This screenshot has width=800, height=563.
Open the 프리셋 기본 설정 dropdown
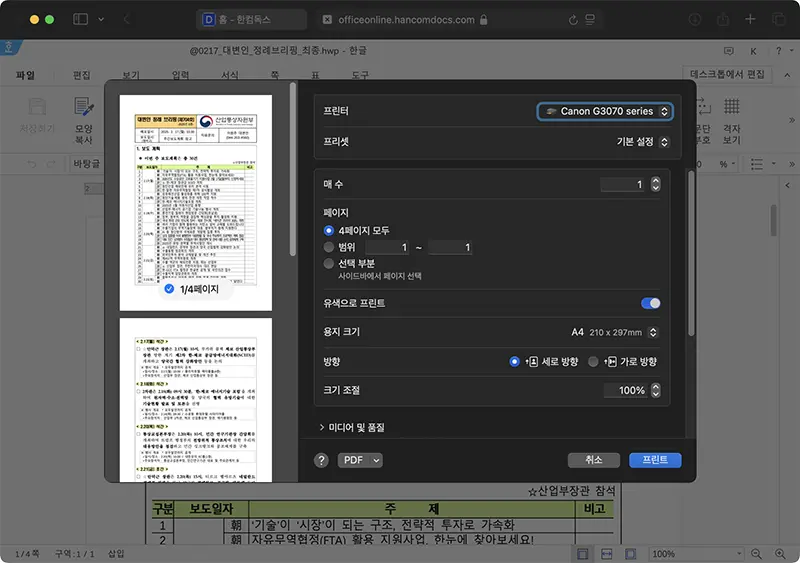pyautogui.click(x=642, y=142)
